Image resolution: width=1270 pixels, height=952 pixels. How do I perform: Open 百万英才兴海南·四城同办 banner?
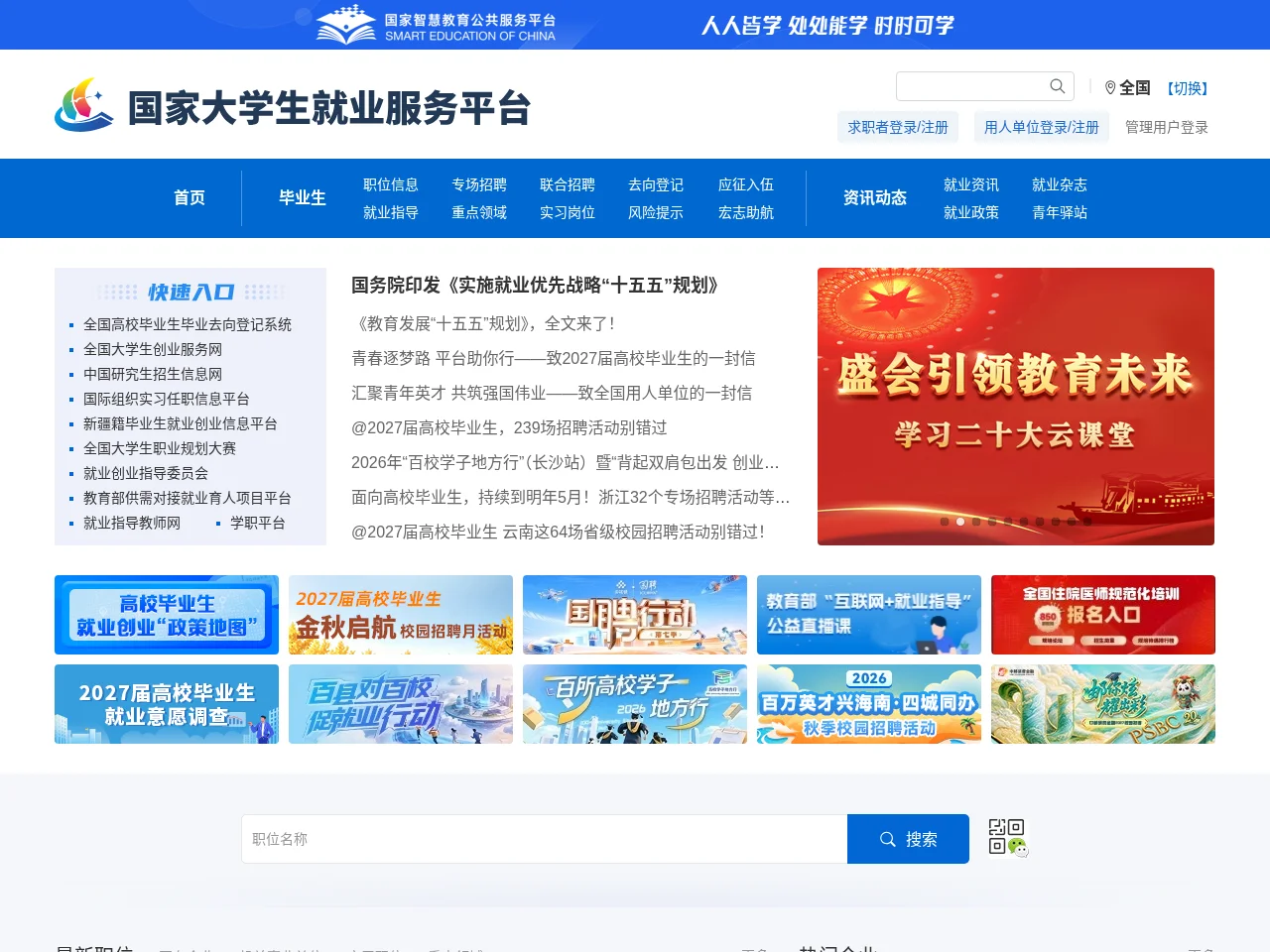[869, 704]
